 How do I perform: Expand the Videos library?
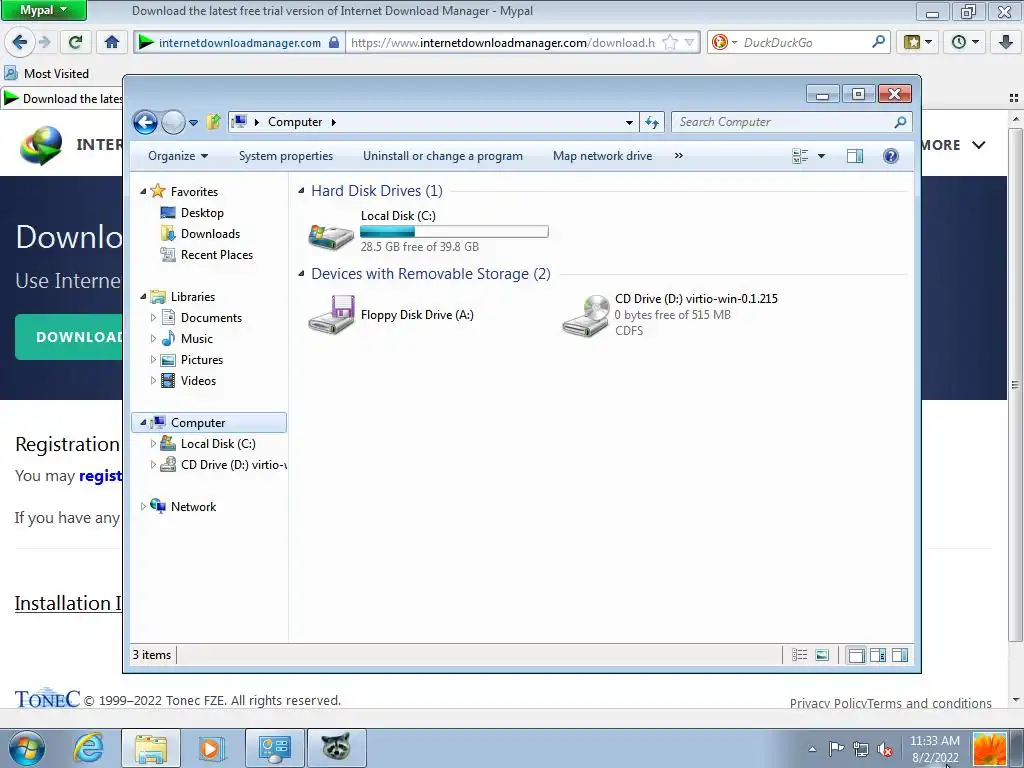click(153, 381)
